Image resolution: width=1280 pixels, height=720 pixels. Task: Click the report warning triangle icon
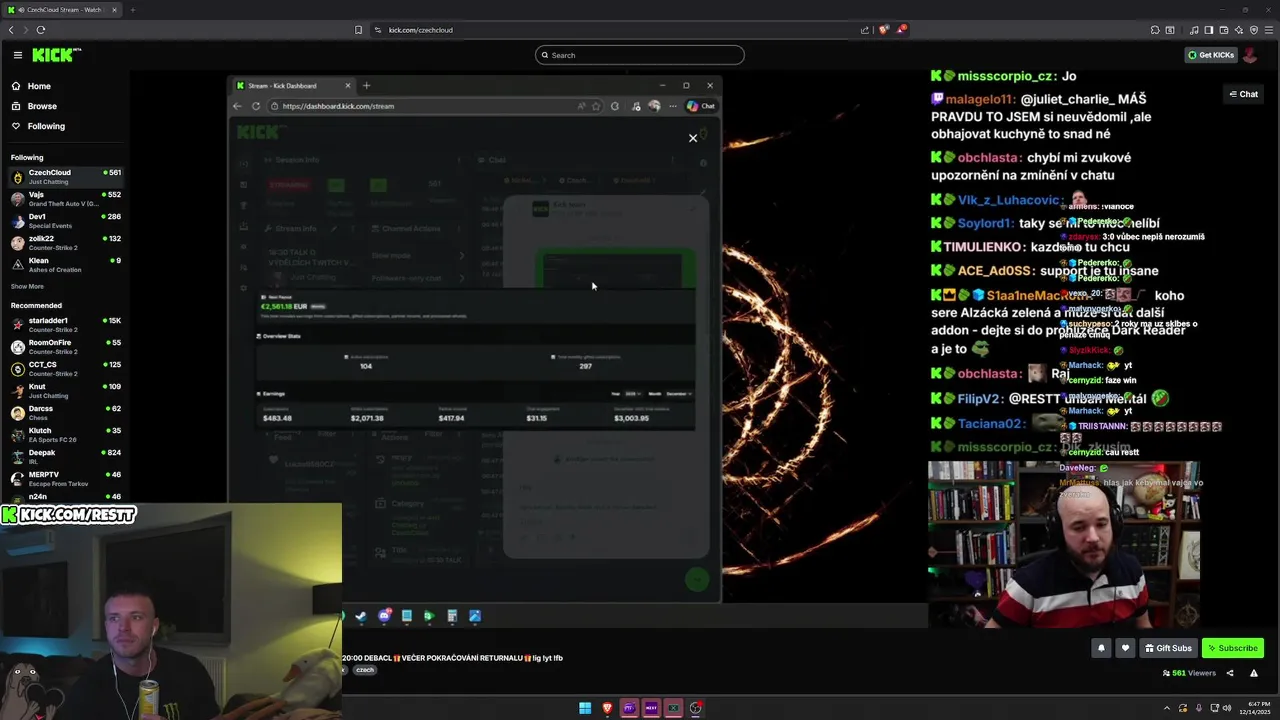pyautogui.click(x=1254, y=673)
